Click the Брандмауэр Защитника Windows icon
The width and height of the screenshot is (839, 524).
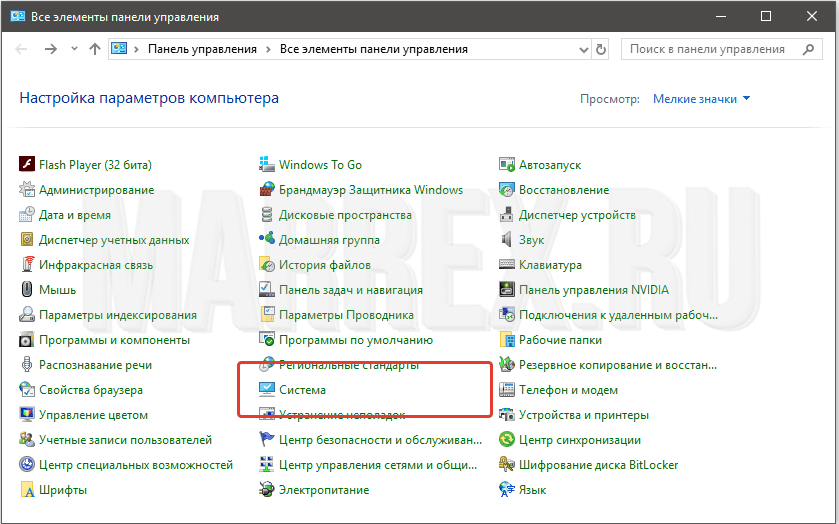point(266,189)
